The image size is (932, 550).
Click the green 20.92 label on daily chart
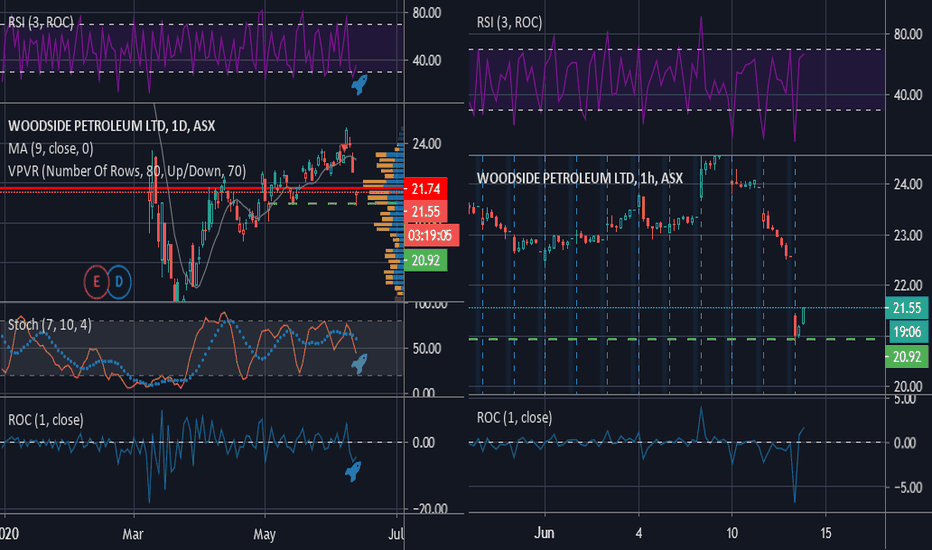click(x=425, y=260)
